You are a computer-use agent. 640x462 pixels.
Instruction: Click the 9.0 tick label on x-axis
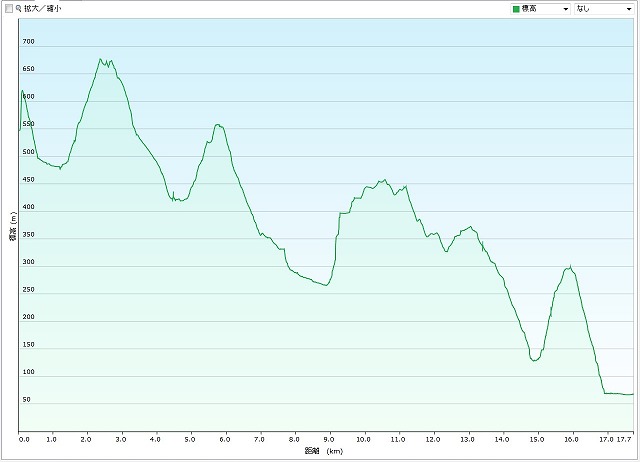[331, 439]
